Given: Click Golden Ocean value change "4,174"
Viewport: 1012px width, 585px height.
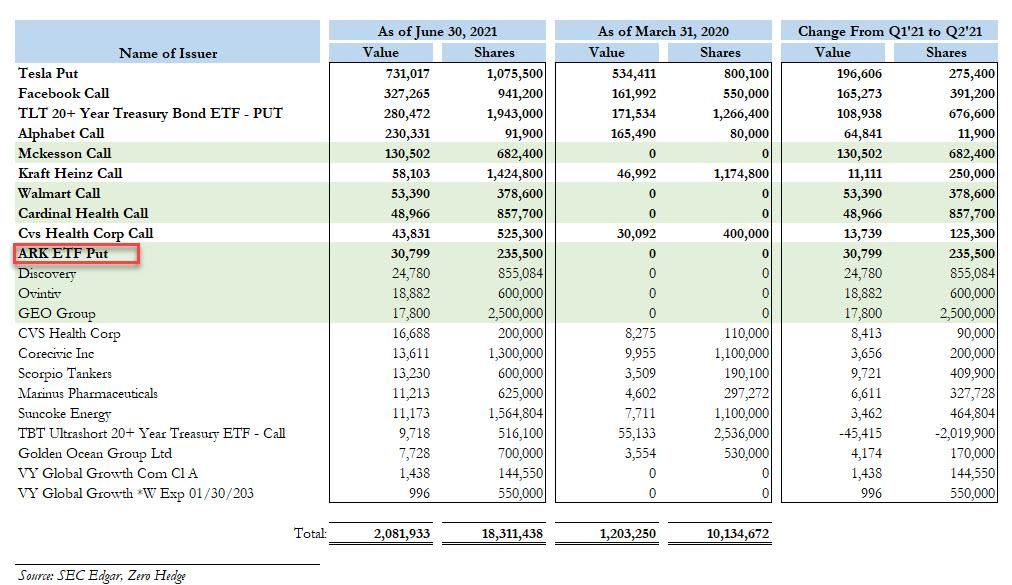Looking at the screenshot, I should [866, 454].
